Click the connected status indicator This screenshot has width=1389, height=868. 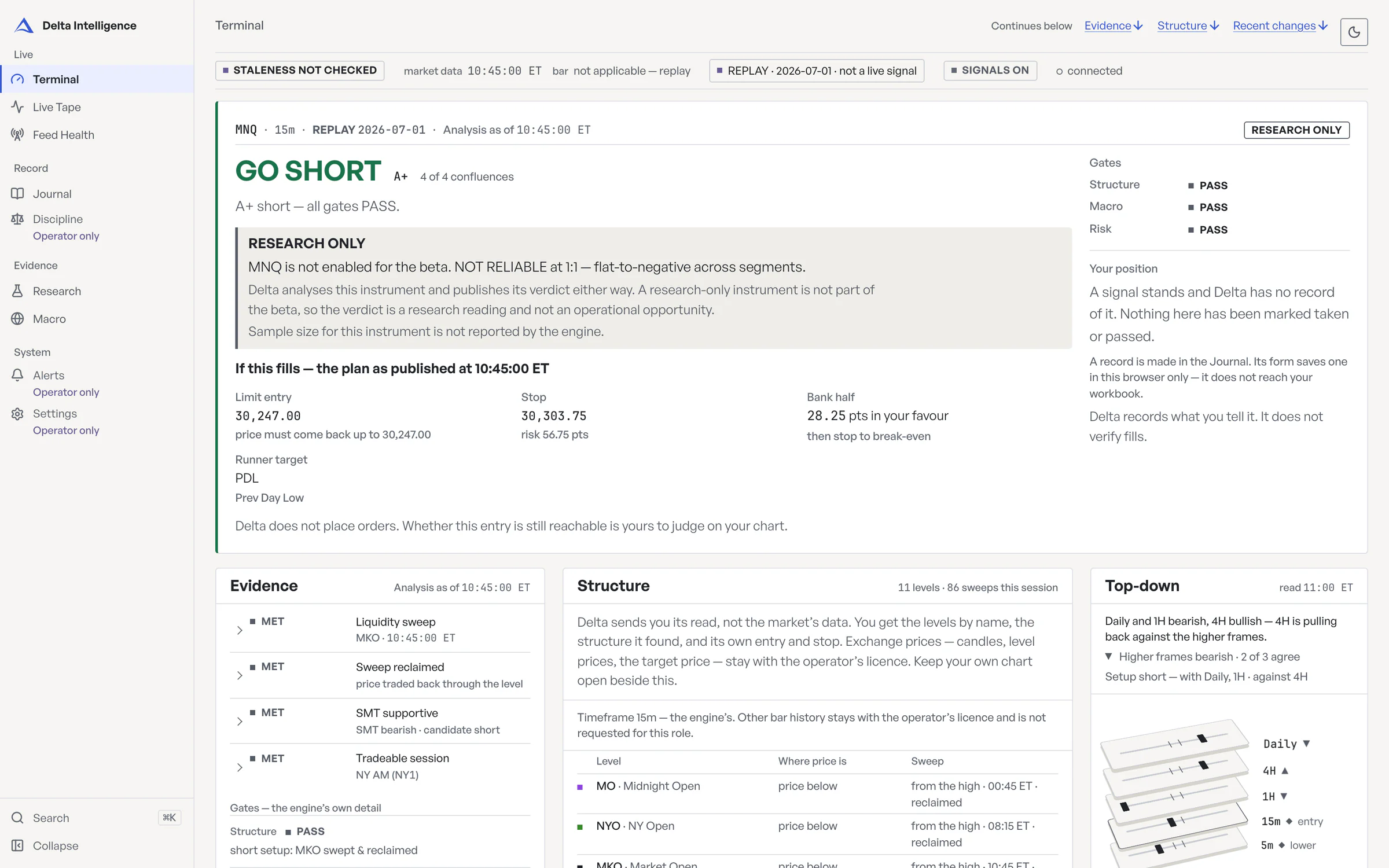[x=1089, y=71]
